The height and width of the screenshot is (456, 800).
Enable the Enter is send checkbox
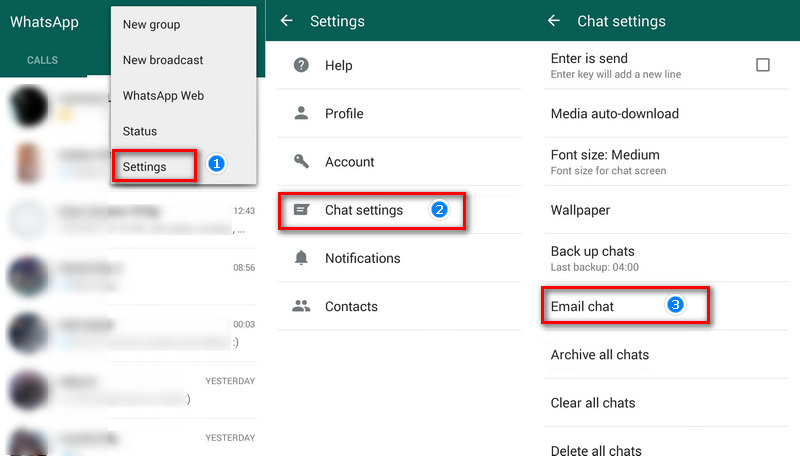763,65
